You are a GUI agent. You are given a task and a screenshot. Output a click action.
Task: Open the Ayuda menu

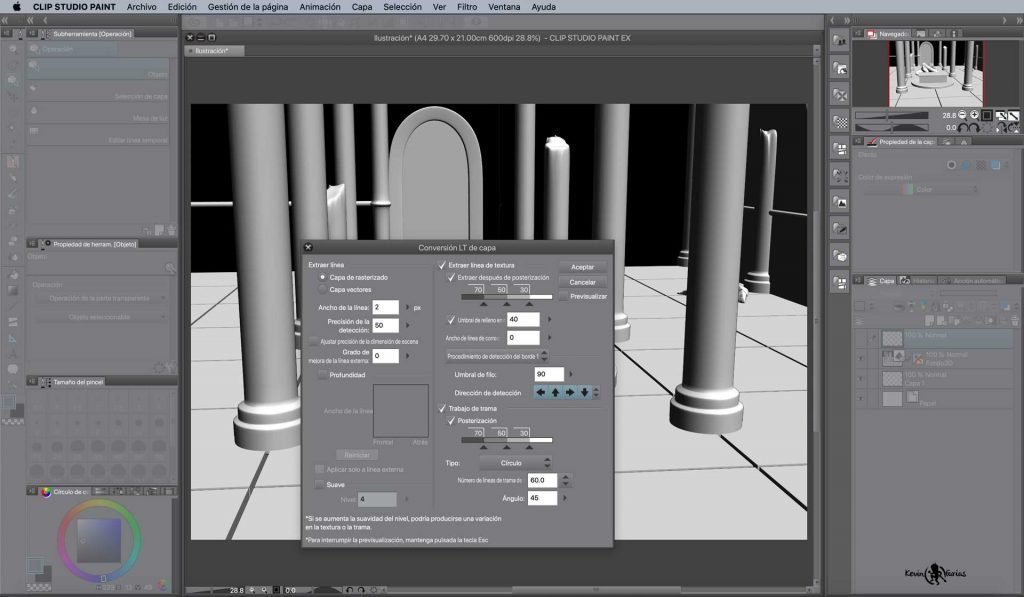[543, 7]
